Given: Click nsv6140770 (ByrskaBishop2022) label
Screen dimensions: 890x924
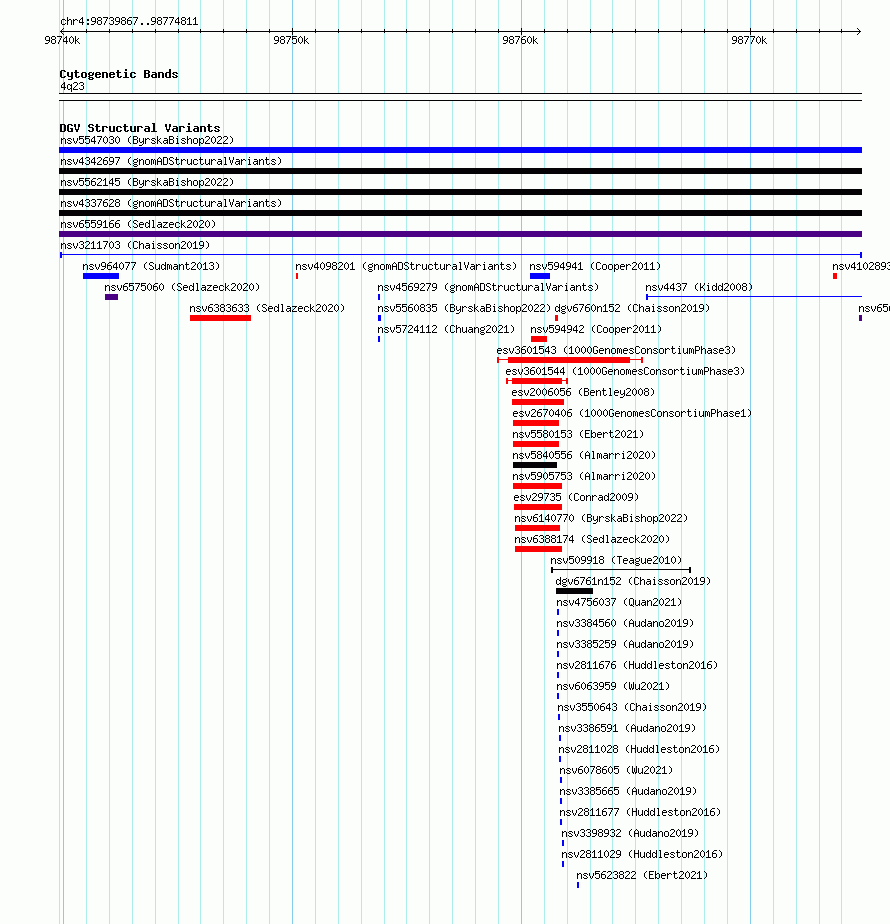Looking at the screenshot, I should point(601,519).
